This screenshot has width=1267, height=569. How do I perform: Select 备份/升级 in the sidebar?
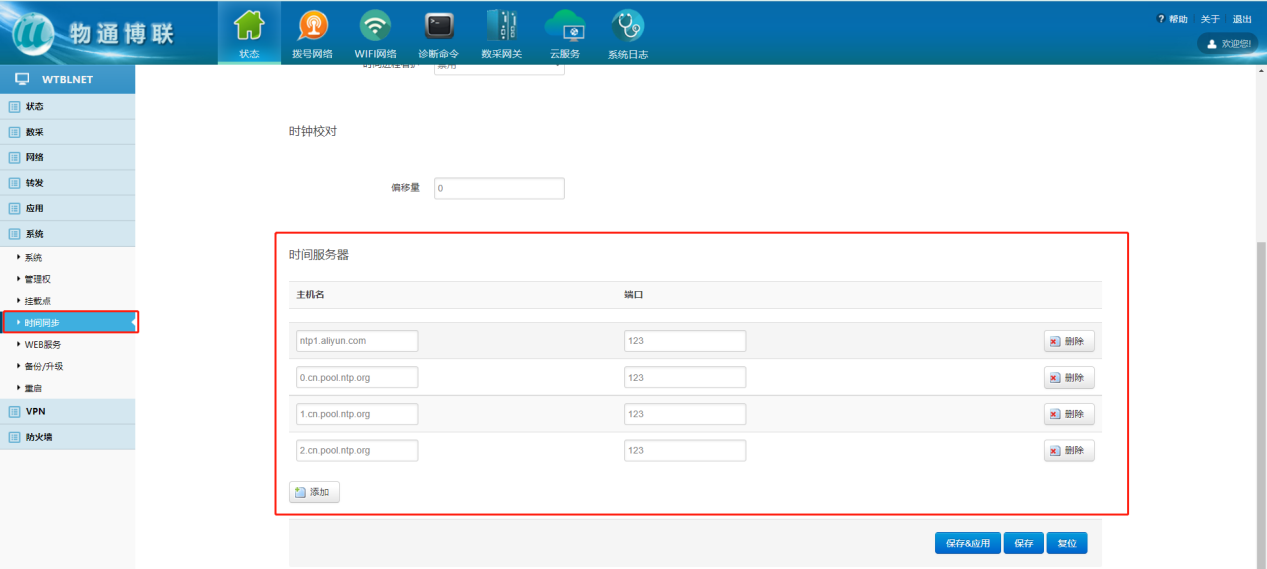(45, 366)
